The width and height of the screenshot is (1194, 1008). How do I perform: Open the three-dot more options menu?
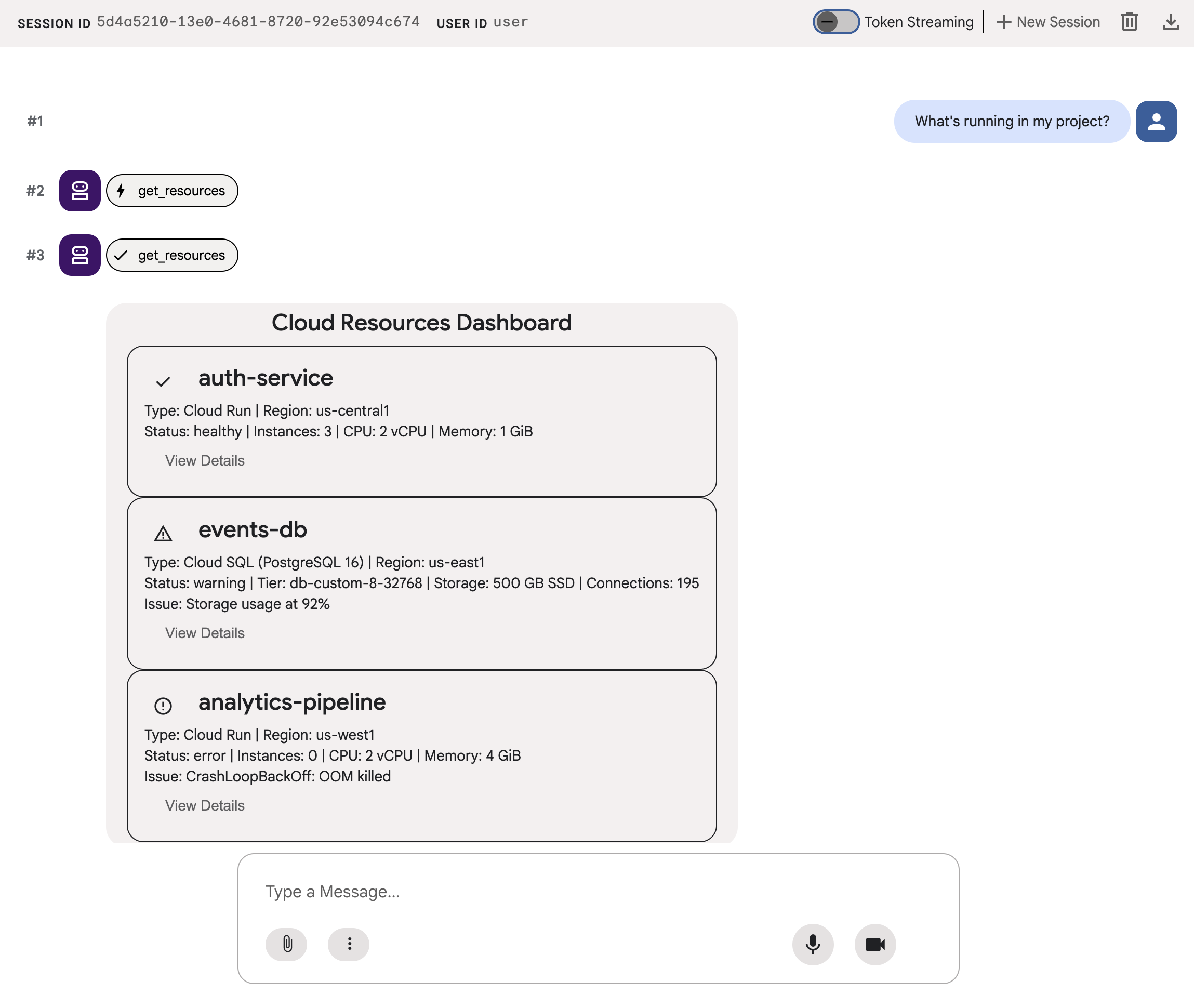point(349,944)
